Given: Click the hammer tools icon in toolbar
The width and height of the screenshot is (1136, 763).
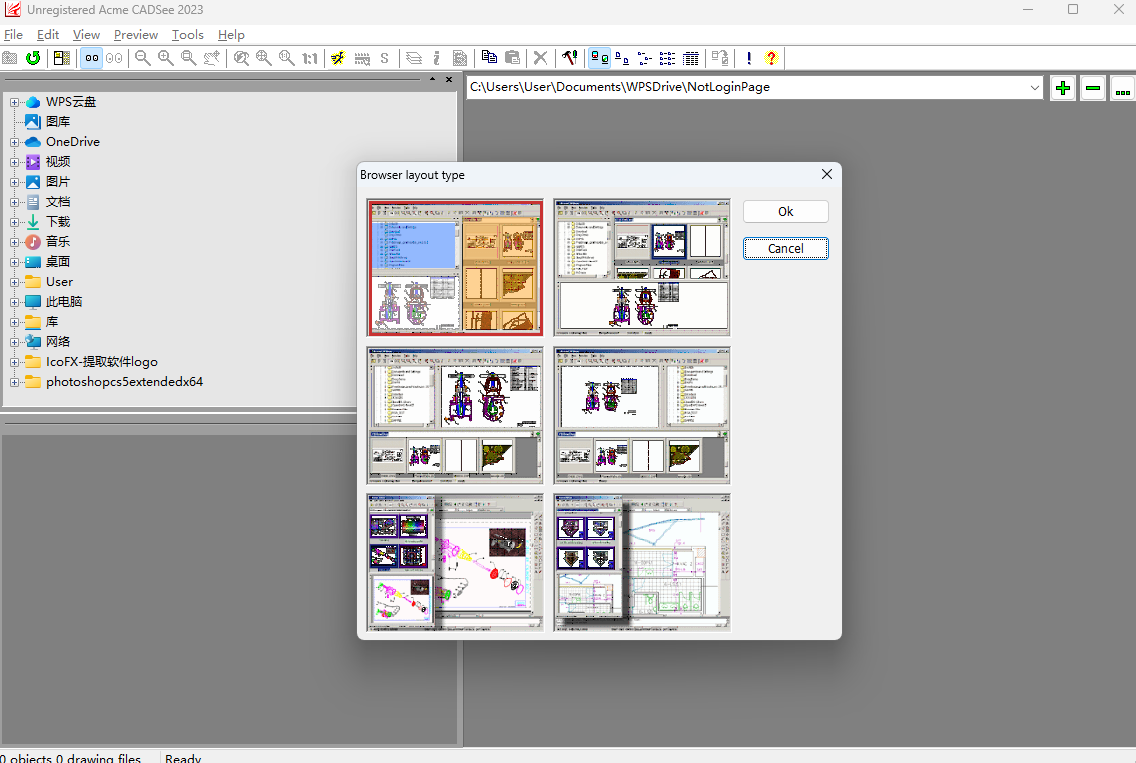Looking at the screenshot, I should [x=569, y=58].
